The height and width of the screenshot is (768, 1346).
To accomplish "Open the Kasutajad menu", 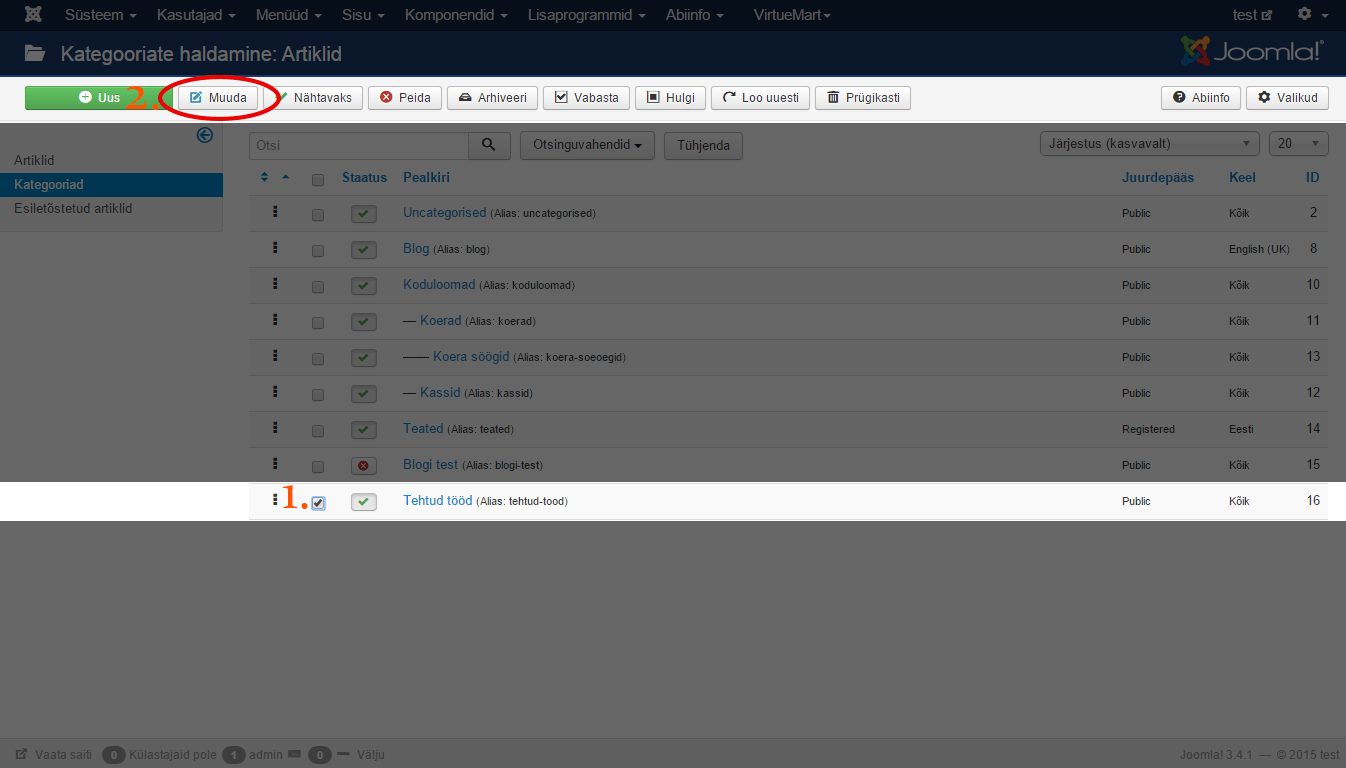I will 197,15.
